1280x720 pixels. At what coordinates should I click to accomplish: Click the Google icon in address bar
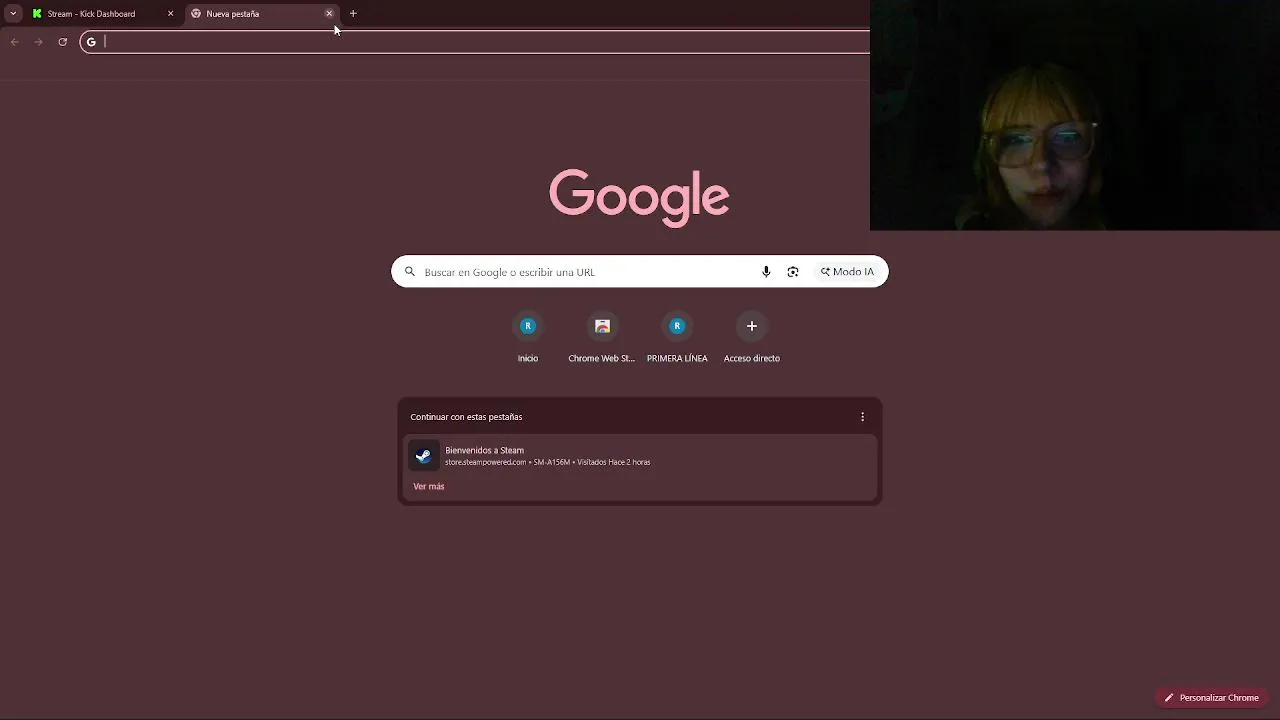tap(91, 42)
